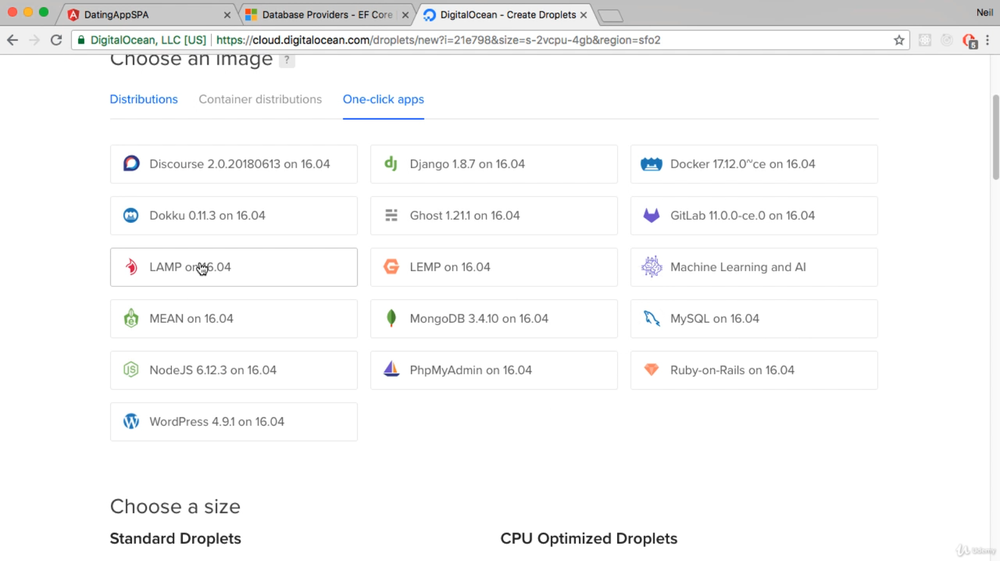Click the Discourse logo icon
Viewport: 1000px width, 561px height.
(131, 164)
